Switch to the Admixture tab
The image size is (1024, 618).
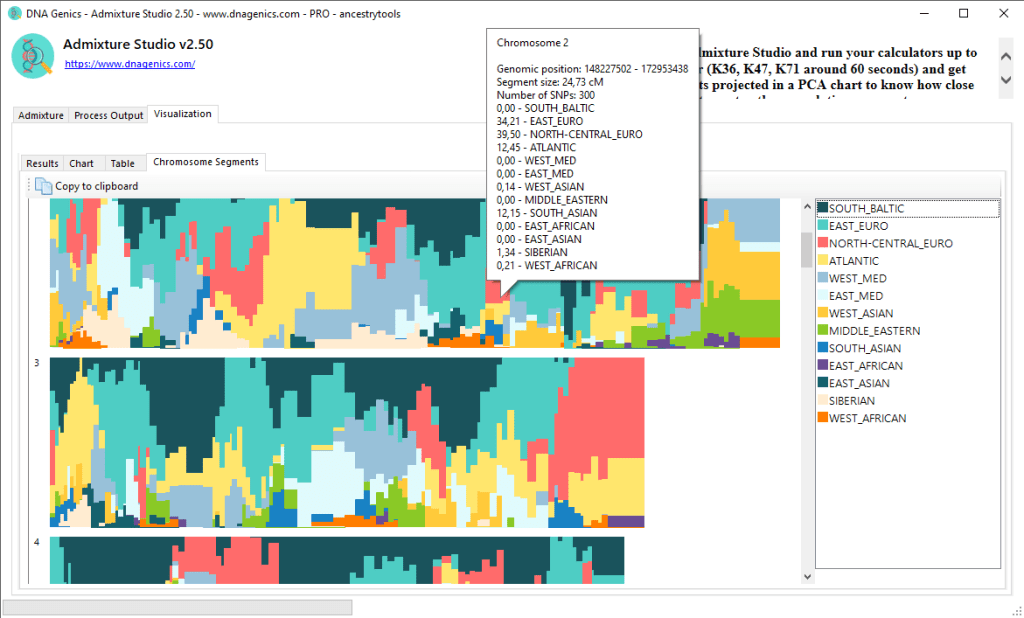click(40, 115)
